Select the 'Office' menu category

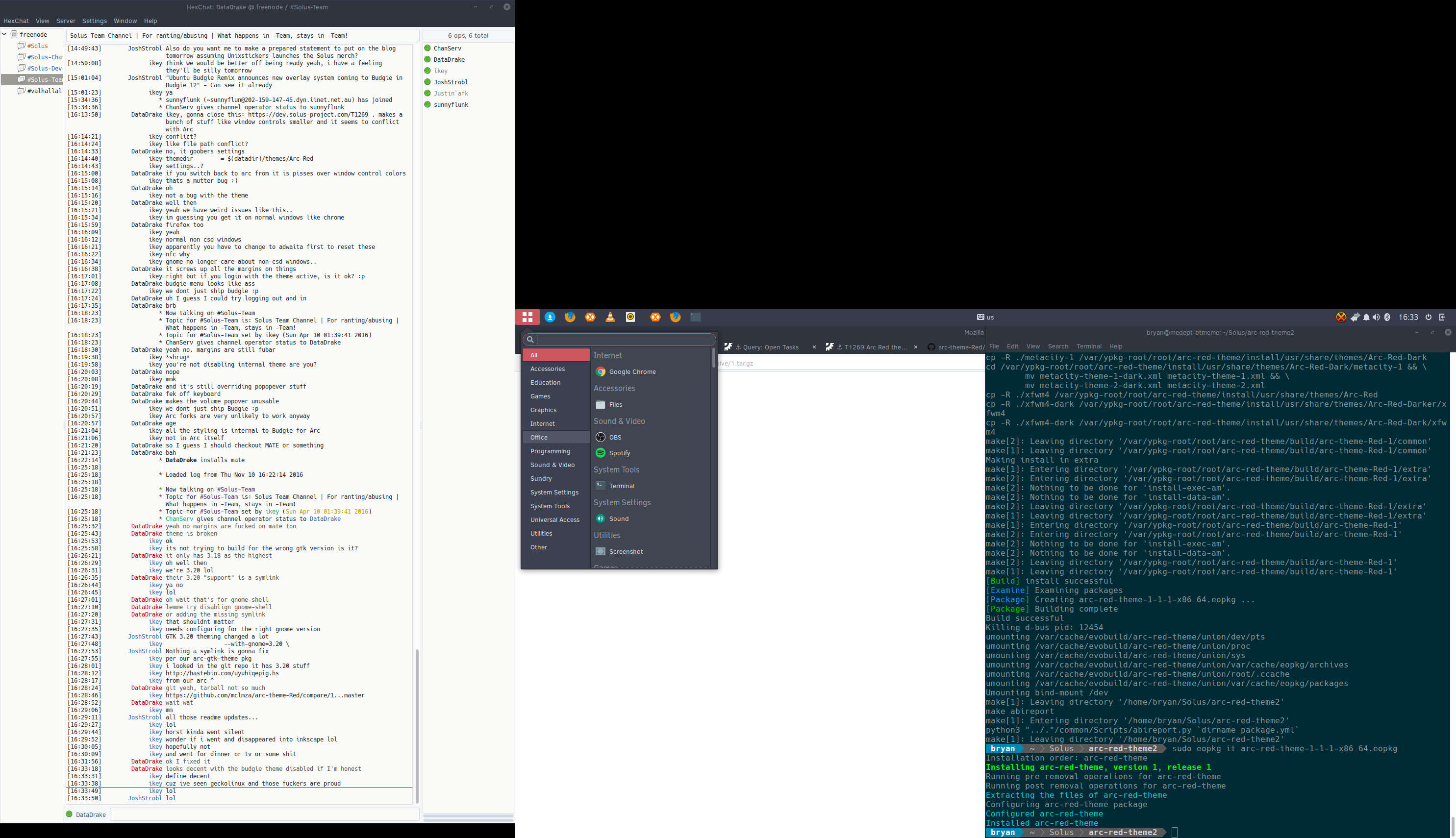555,438
